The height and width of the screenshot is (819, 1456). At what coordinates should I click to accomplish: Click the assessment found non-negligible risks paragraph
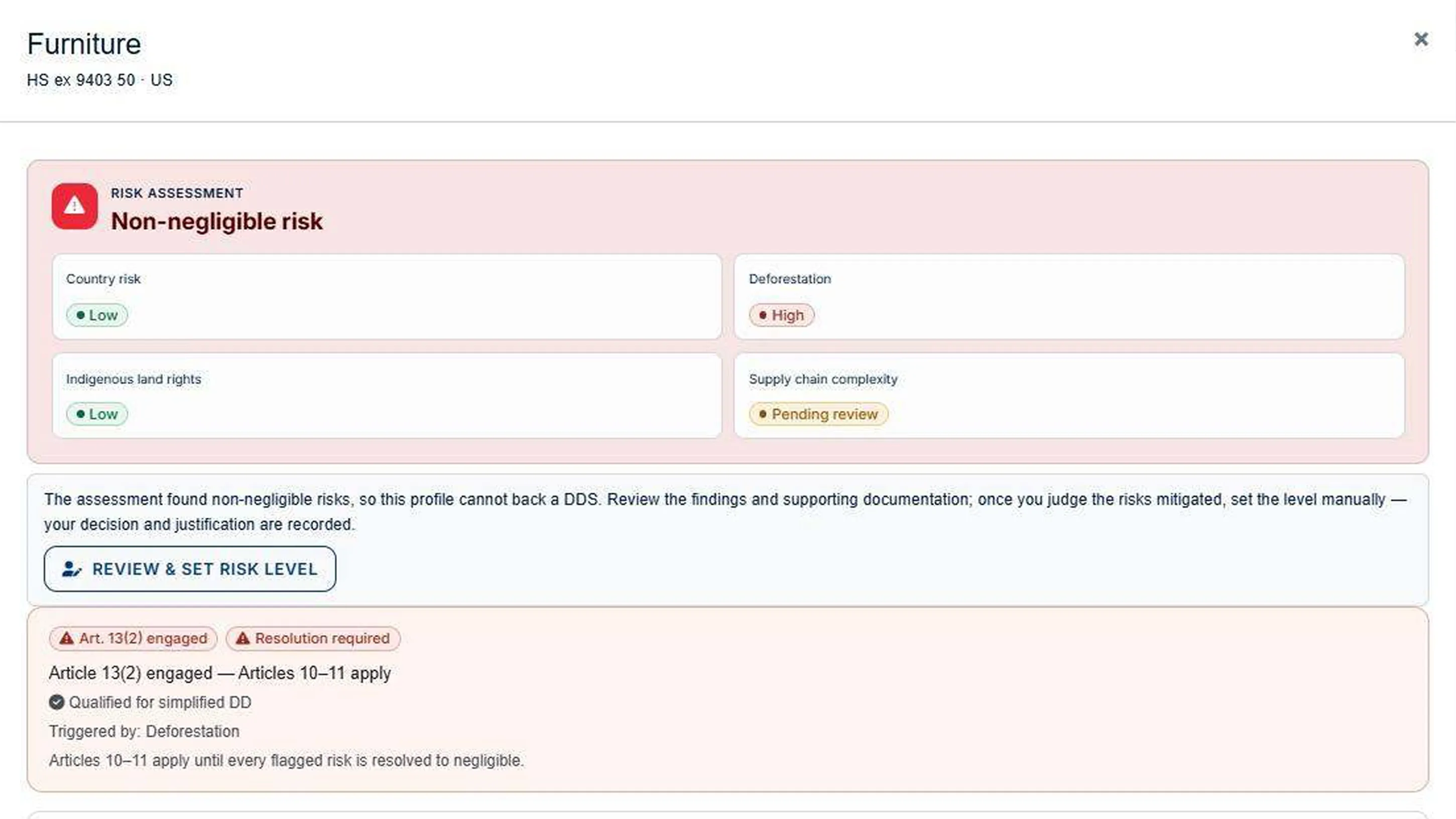point(725,512)
